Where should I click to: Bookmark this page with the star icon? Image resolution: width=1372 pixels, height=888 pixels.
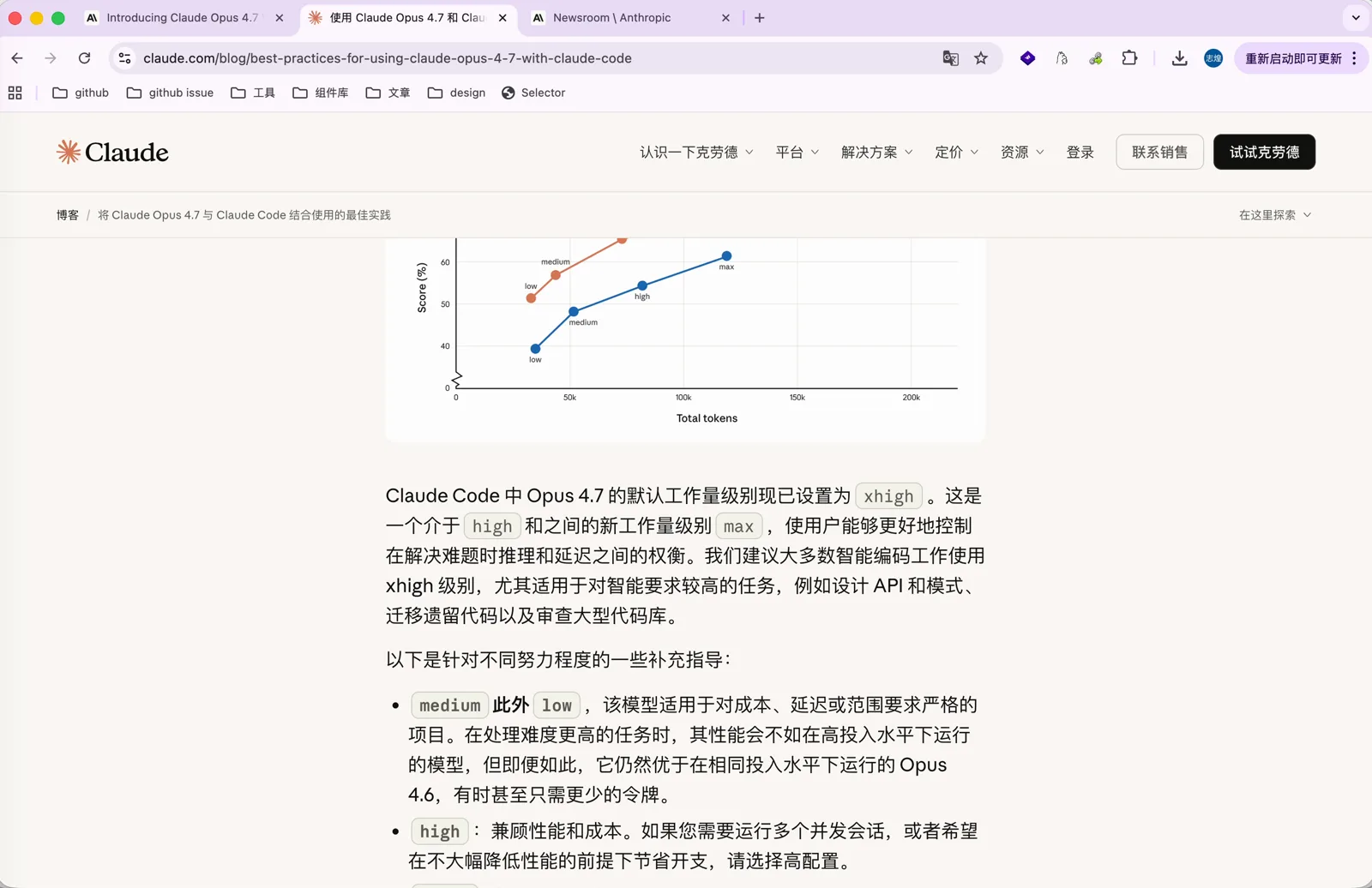click(981, 58)
